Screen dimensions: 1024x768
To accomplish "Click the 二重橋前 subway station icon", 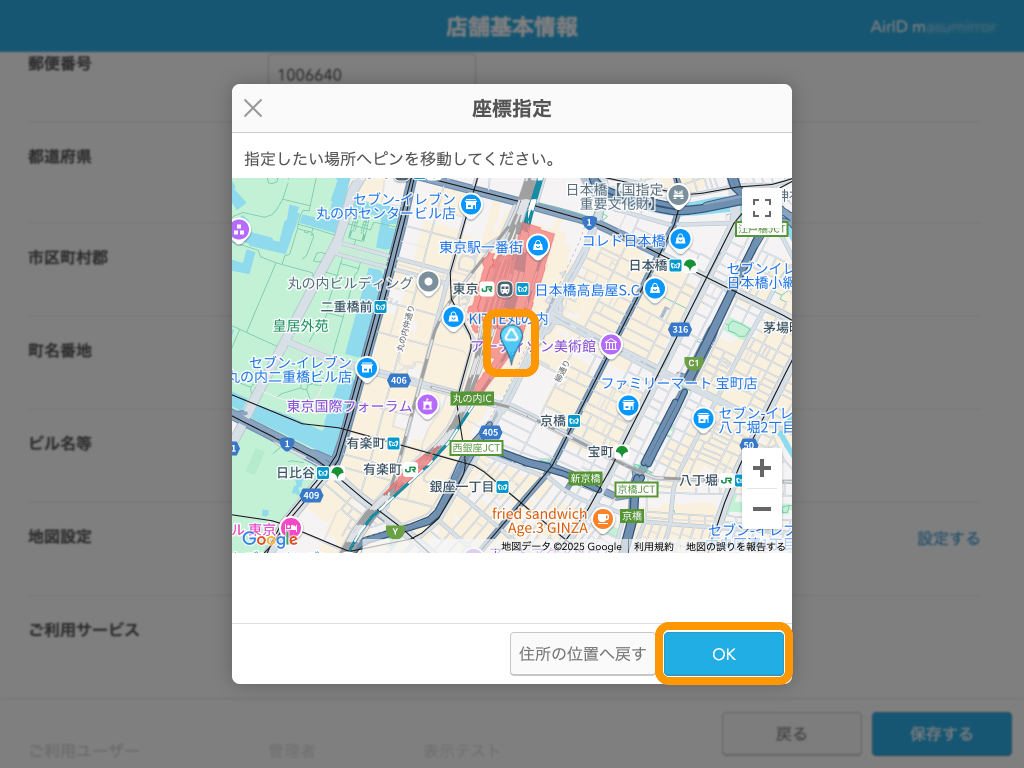I will click(380, 306).
